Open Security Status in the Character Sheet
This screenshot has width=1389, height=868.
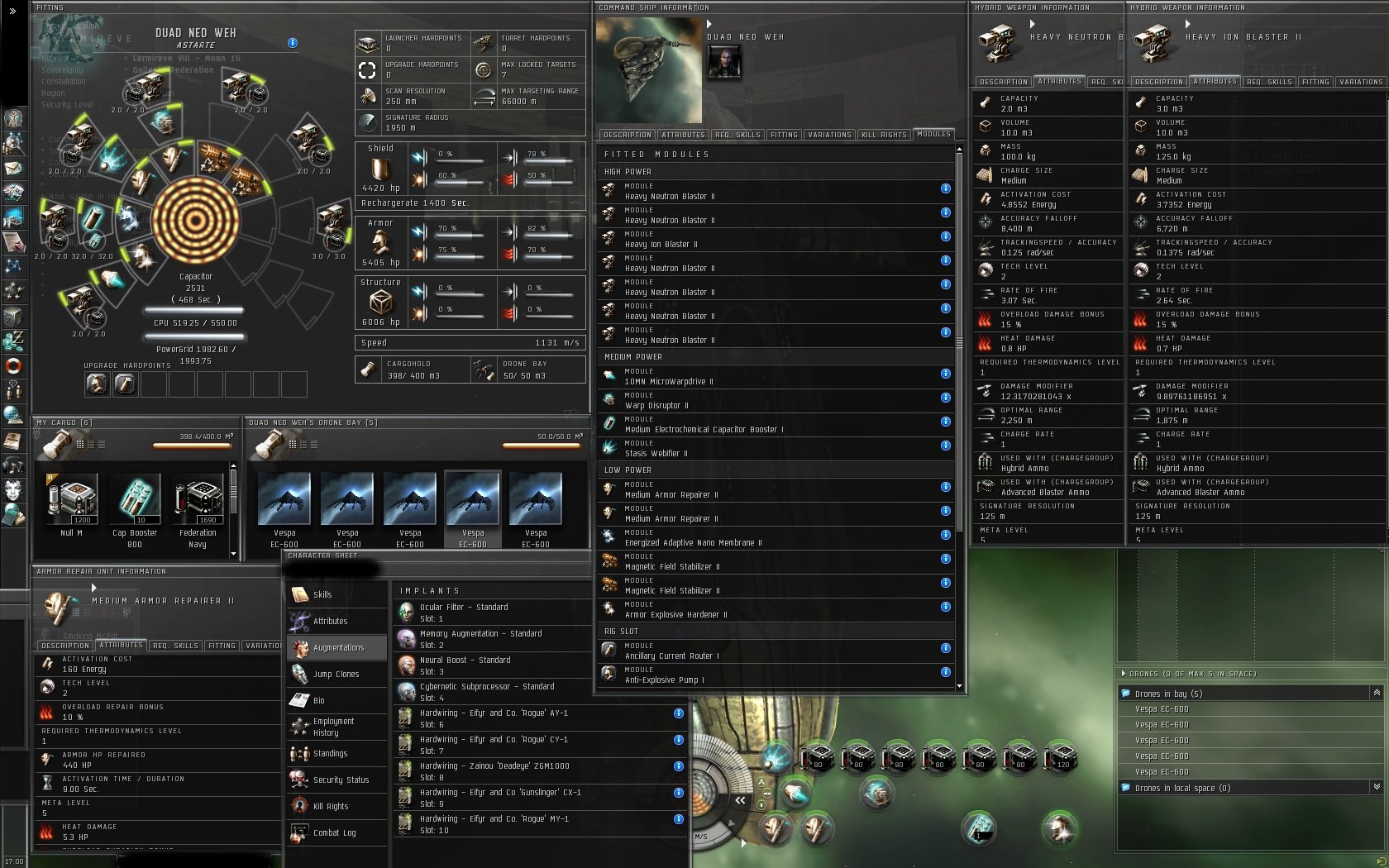click(x=337, y=780)
